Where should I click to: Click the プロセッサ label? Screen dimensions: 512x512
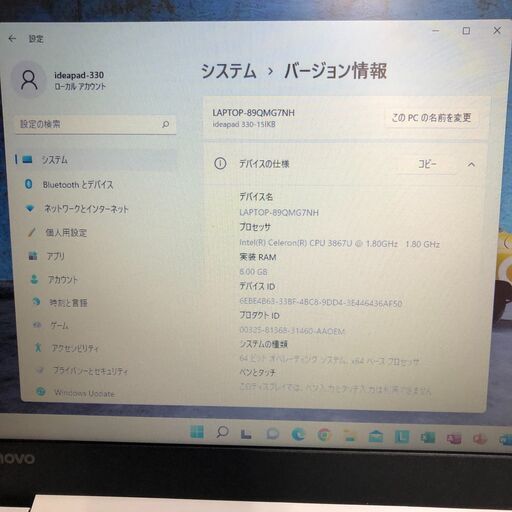click(x=255, y=227)
